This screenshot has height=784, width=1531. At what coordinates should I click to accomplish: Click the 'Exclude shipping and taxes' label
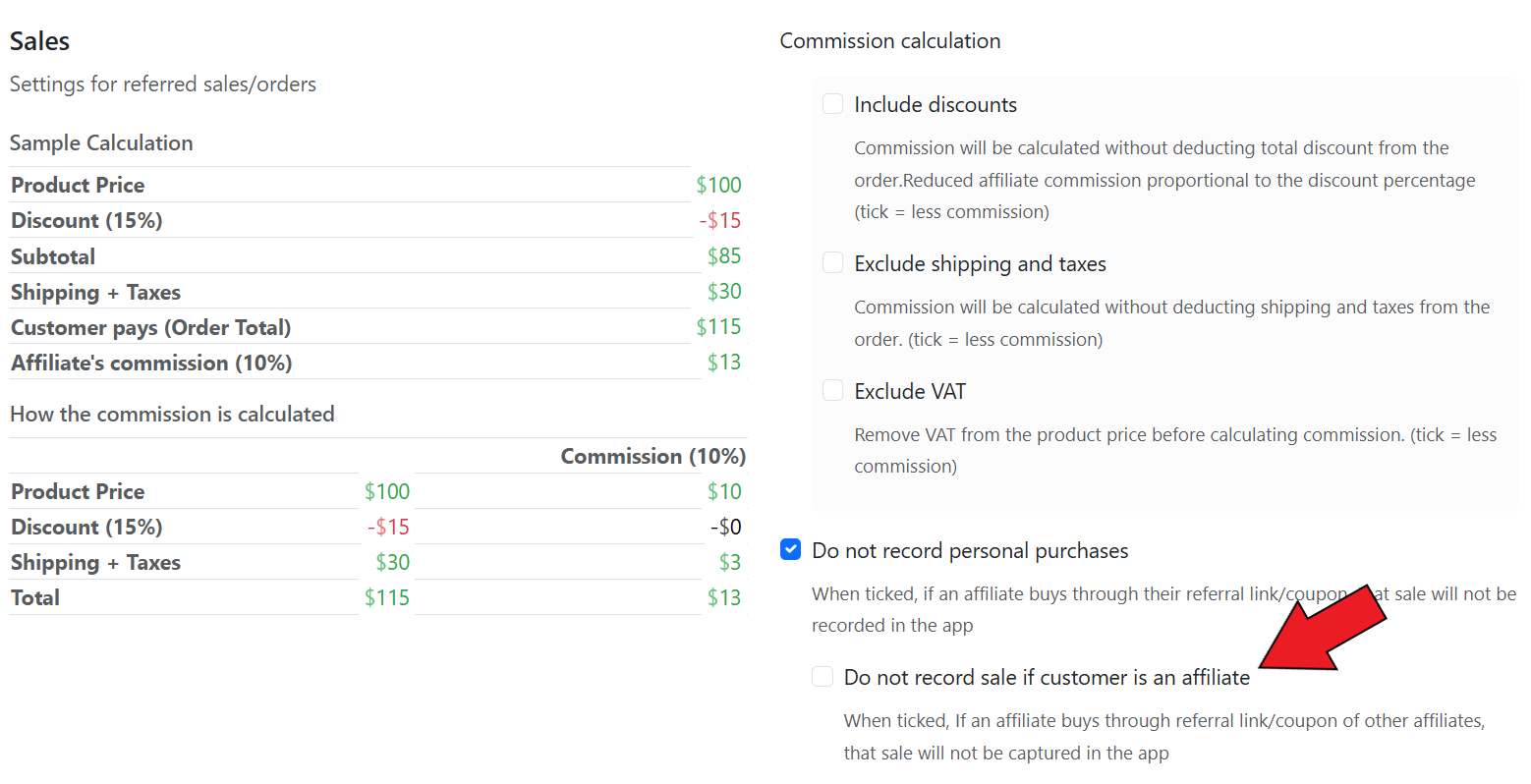(x=980, y=264)
